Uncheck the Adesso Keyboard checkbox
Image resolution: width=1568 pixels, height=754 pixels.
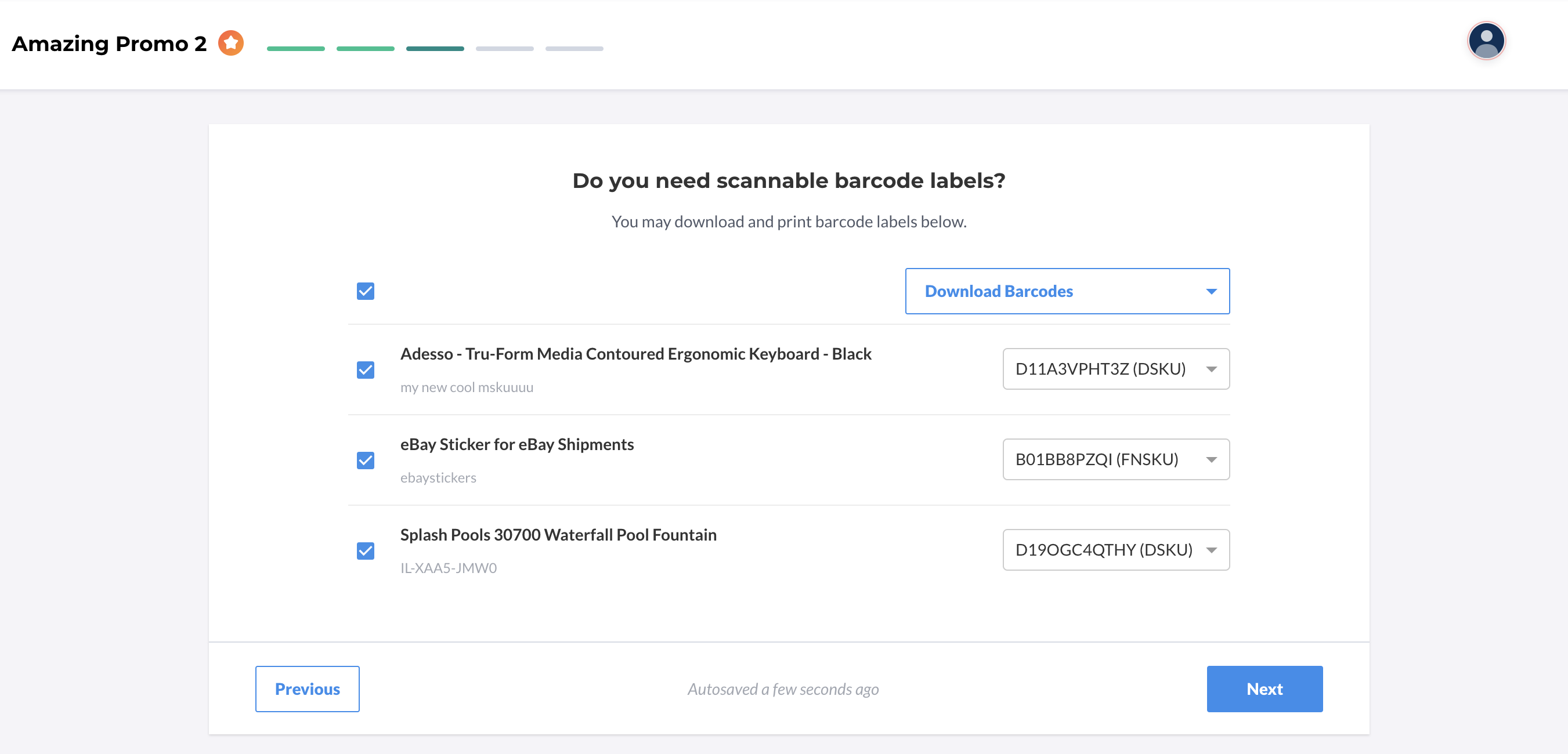point(365,369)
